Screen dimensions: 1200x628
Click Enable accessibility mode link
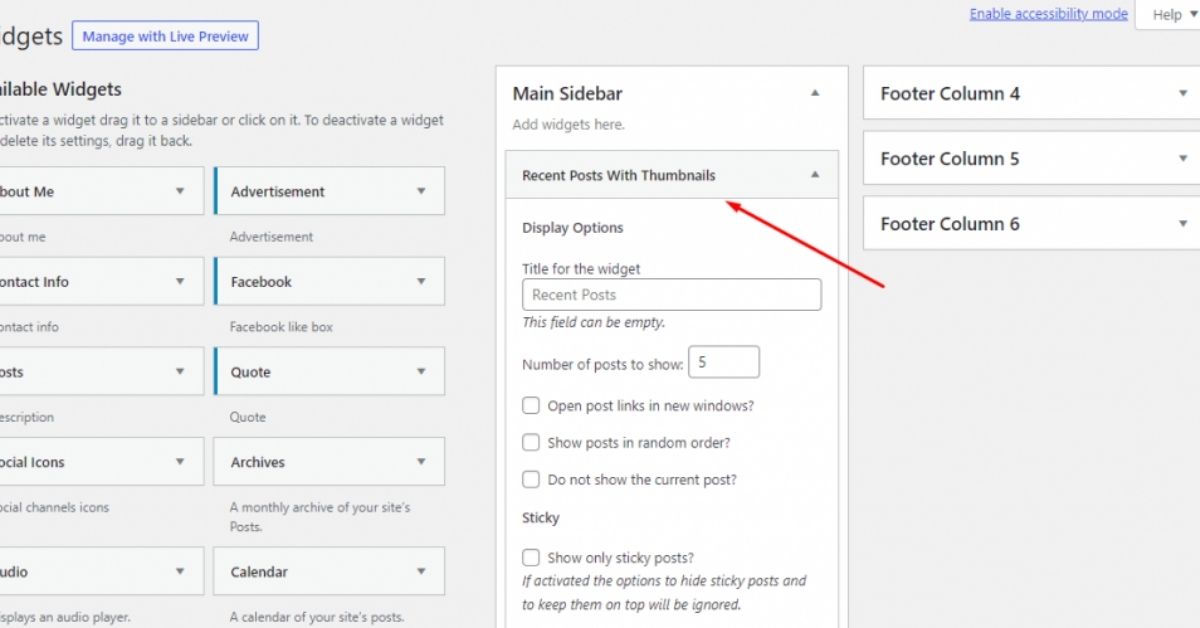(x=1048, y=14)
